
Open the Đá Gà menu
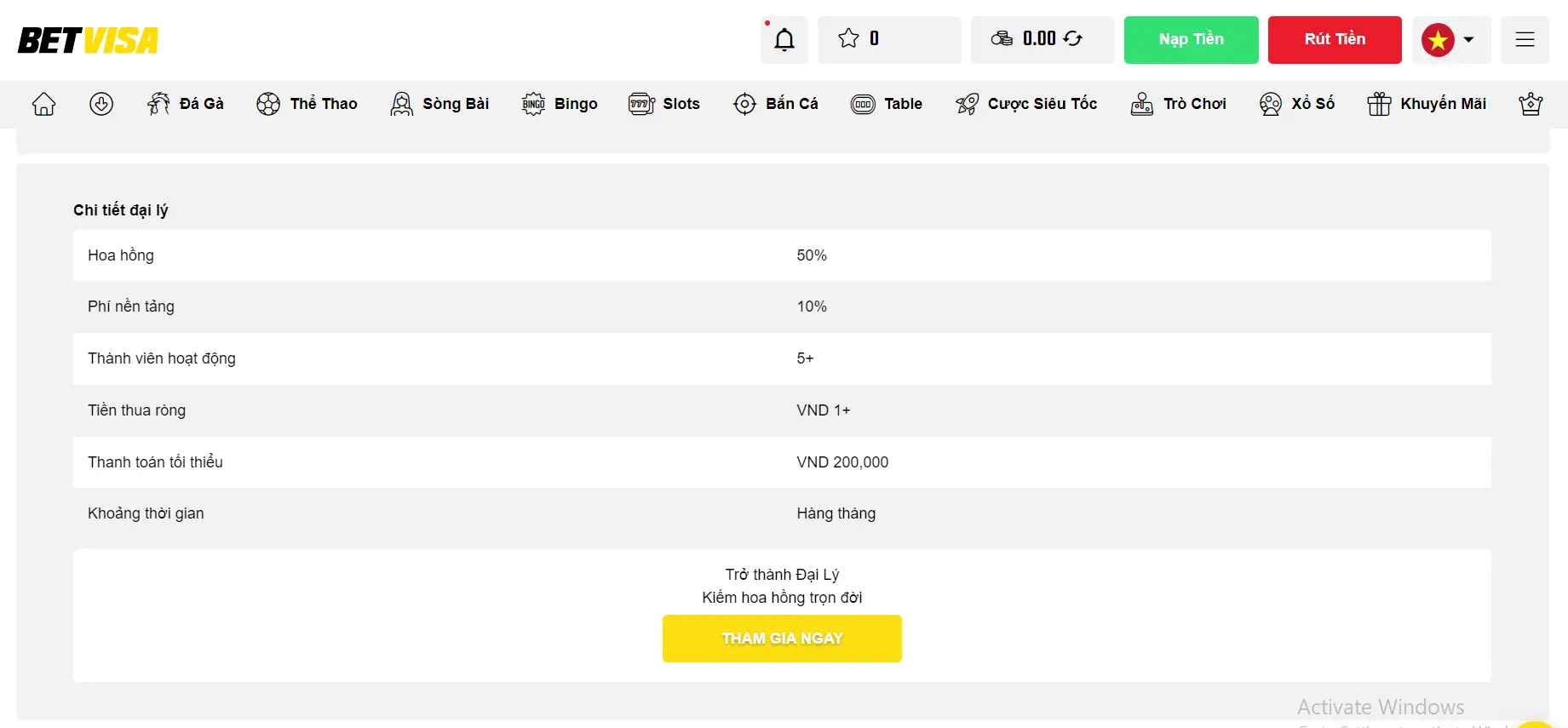point(186,104)
